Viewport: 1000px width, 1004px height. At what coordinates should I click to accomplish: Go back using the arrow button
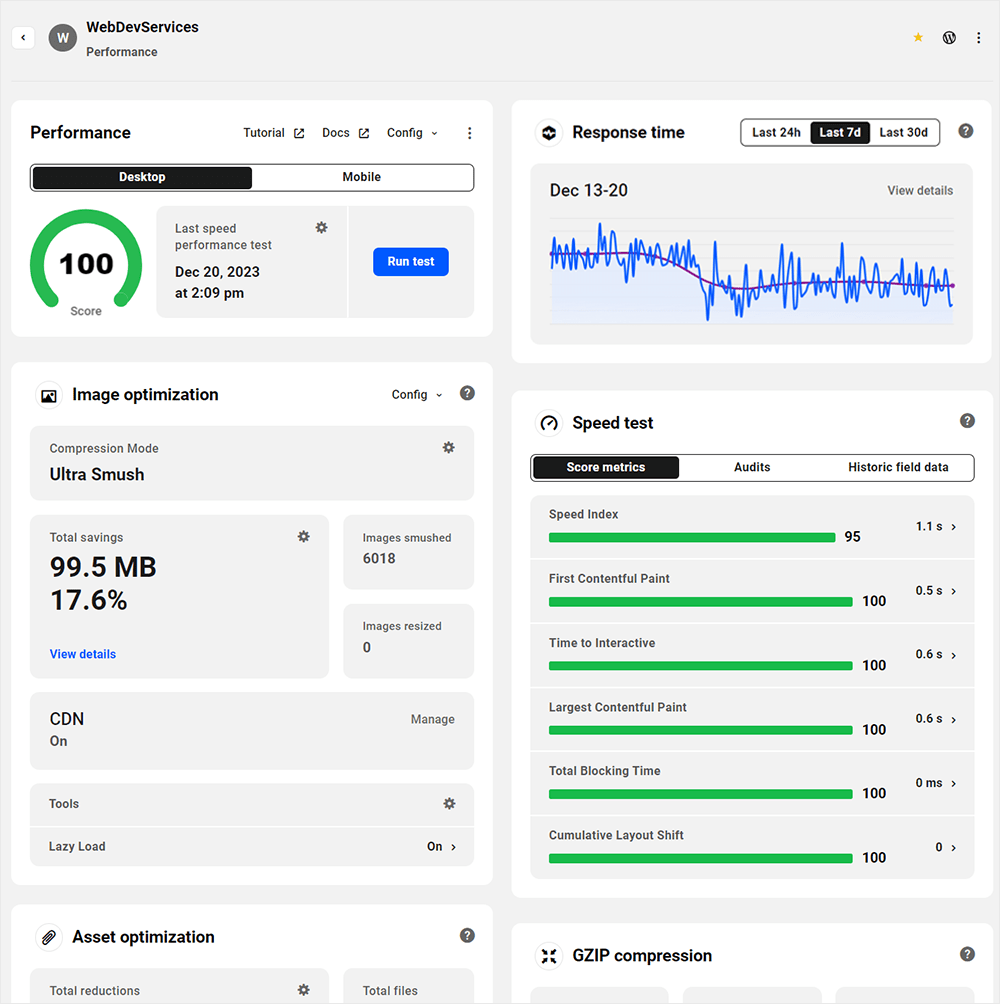(23, 38)
